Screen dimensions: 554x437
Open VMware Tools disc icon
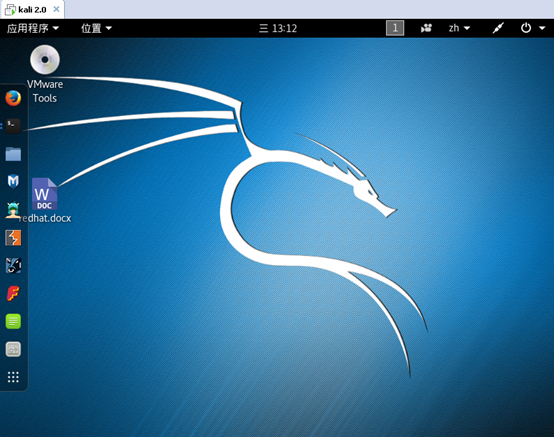click(x=45, y=59)
